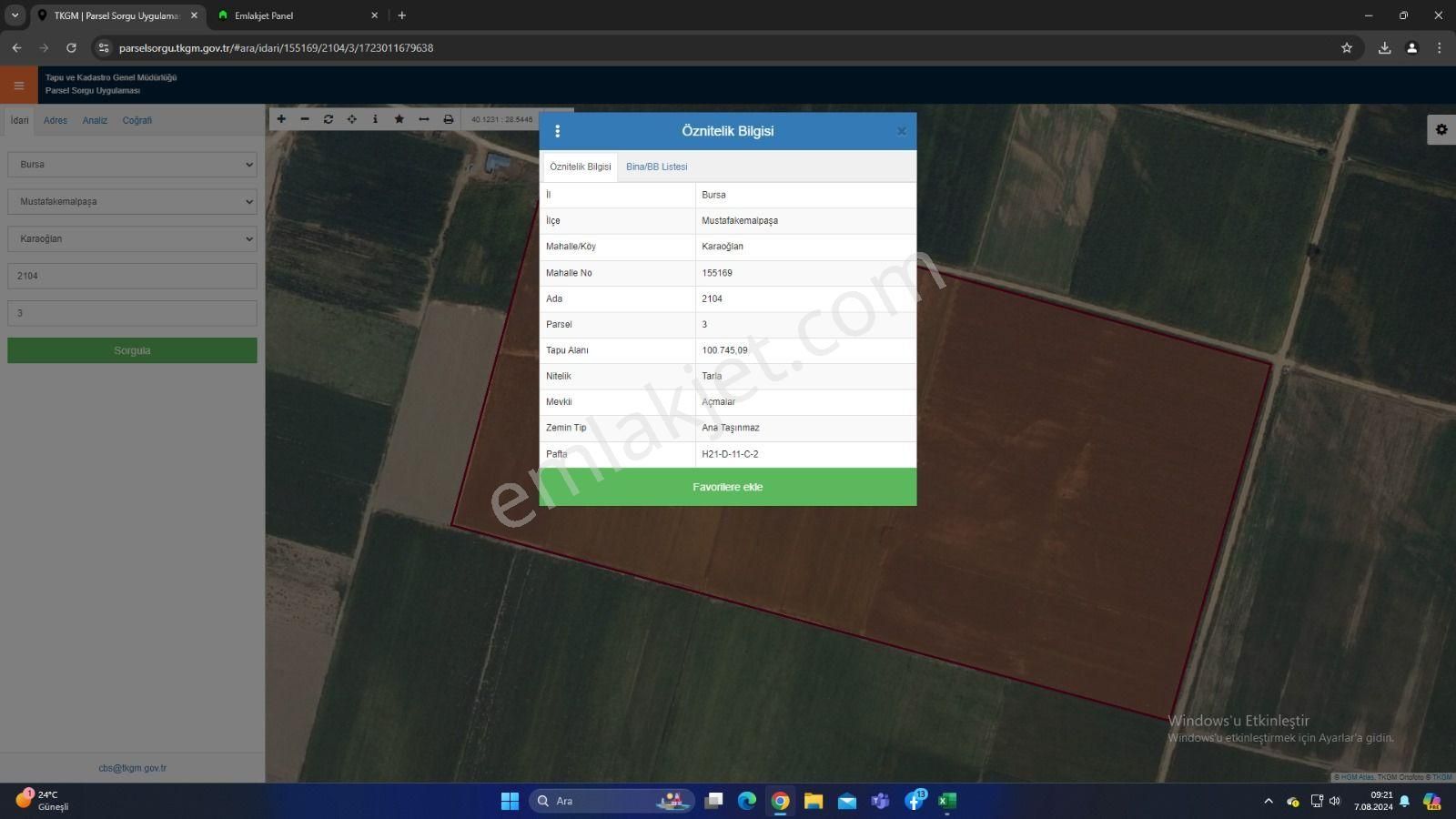
Task: Expand the Mustafakemalpaşa district dropdown
Action: tap(132, 201)
